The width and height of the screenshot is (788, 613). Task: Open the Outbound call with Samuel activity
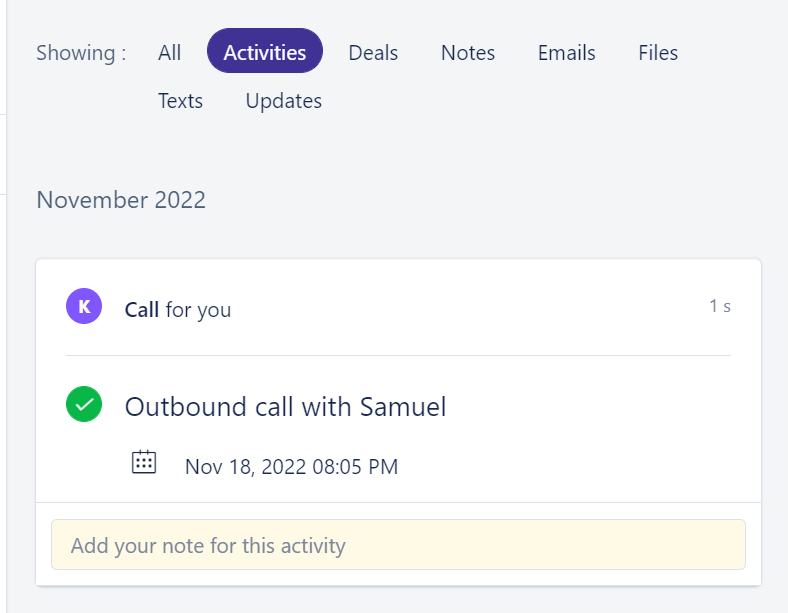click(285, 406)
